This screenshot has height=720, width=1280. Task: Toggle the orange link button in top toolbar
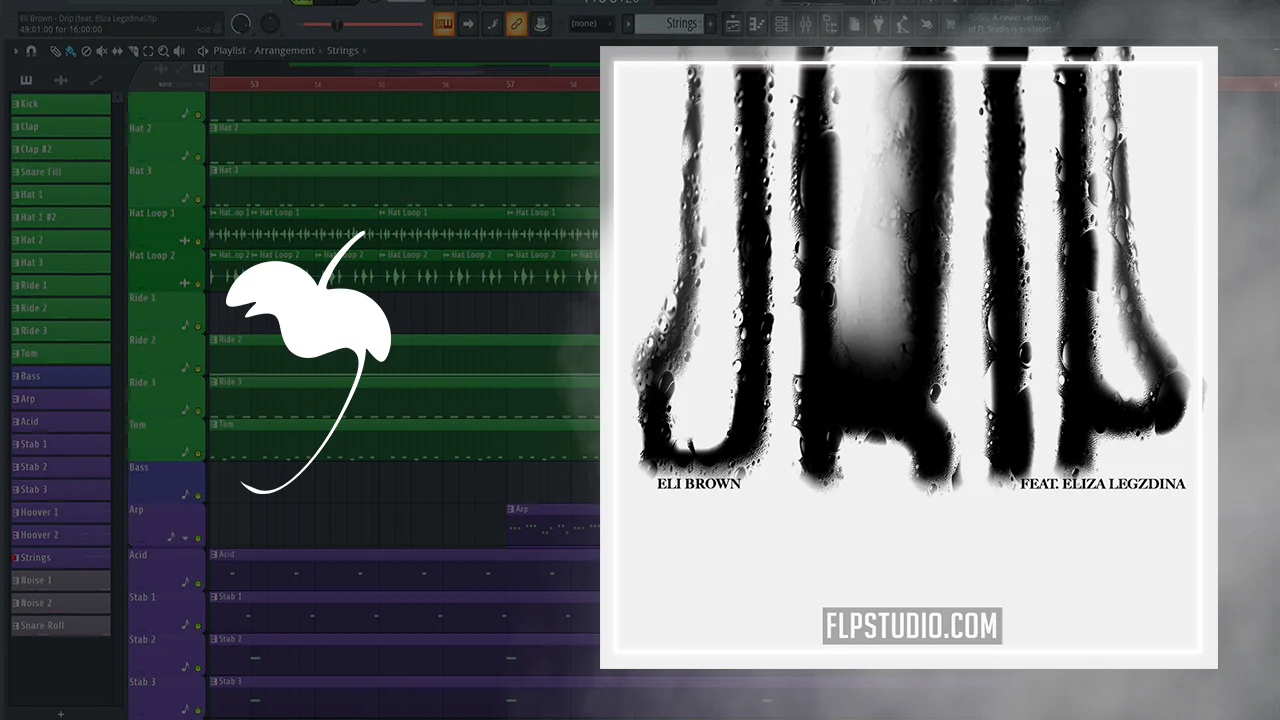click(x=517, y=24)
